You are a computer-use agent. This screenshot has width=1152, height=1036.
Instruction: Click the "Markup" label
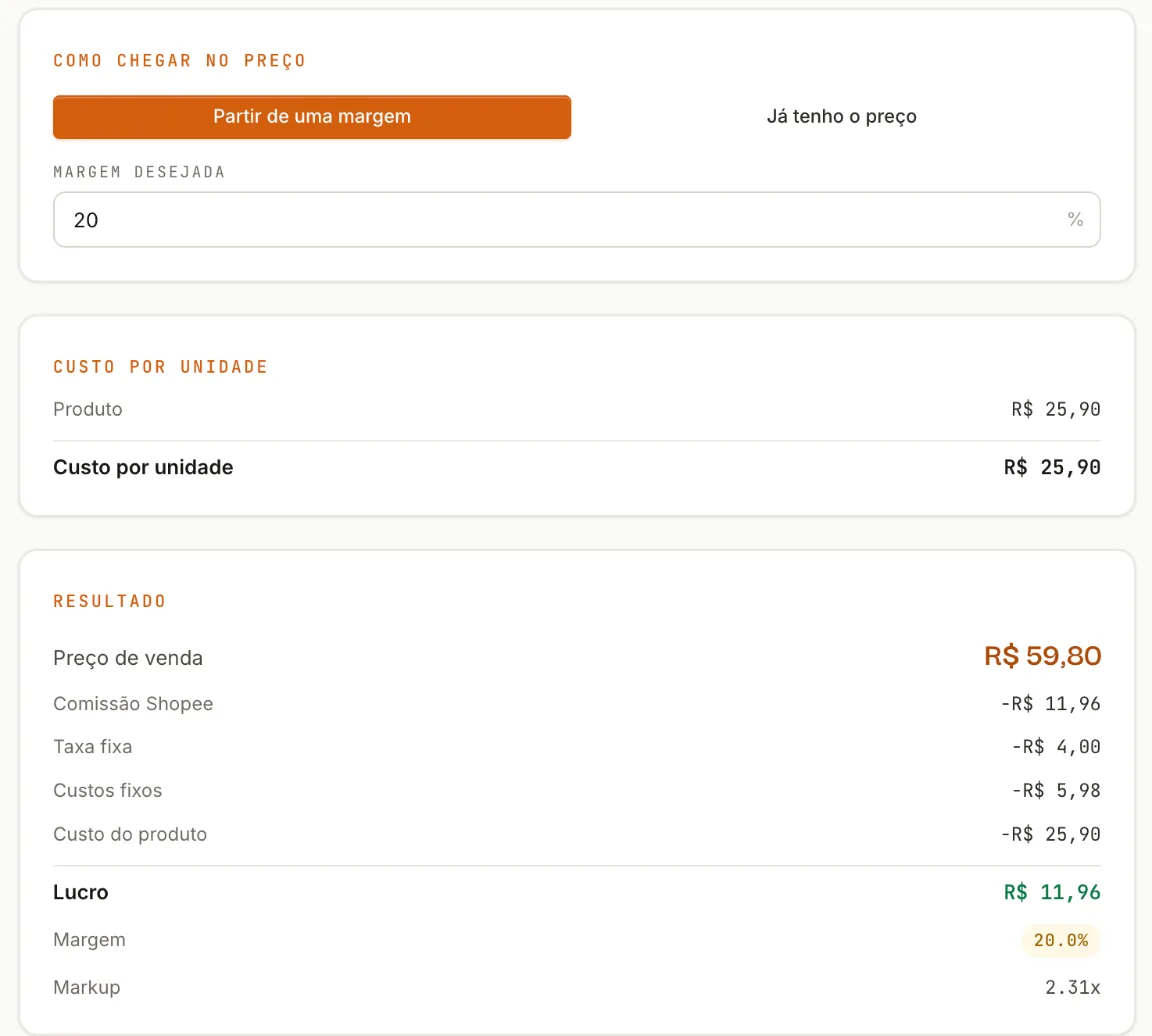click(87, 988)
